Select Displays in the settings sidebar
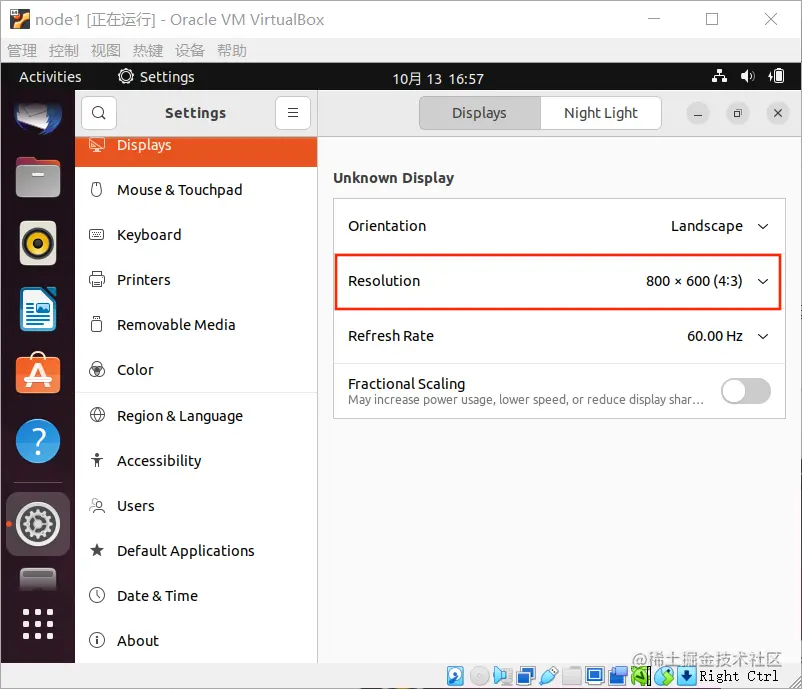The width and height of the screenshot is (802, 689). (196, 151)
